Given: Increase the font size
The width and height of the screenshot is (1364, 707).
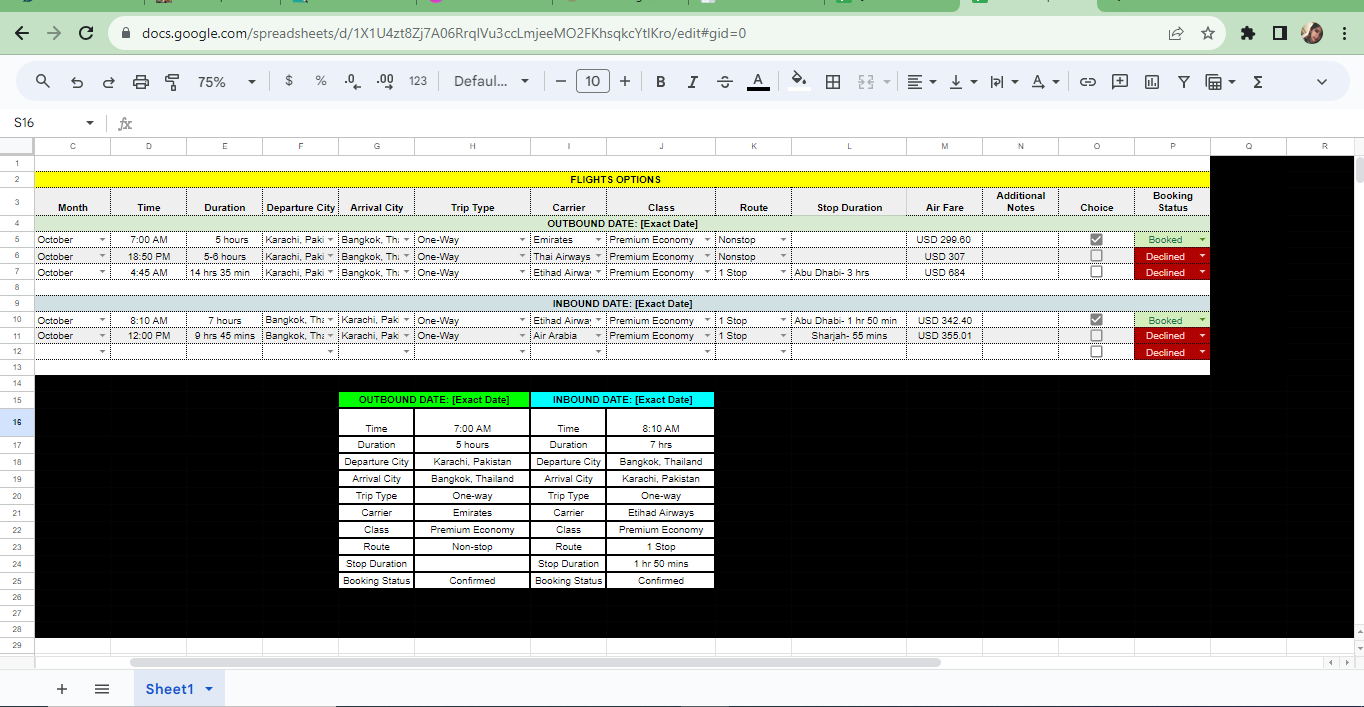Looking at the screenshot, I should (625, 82).
